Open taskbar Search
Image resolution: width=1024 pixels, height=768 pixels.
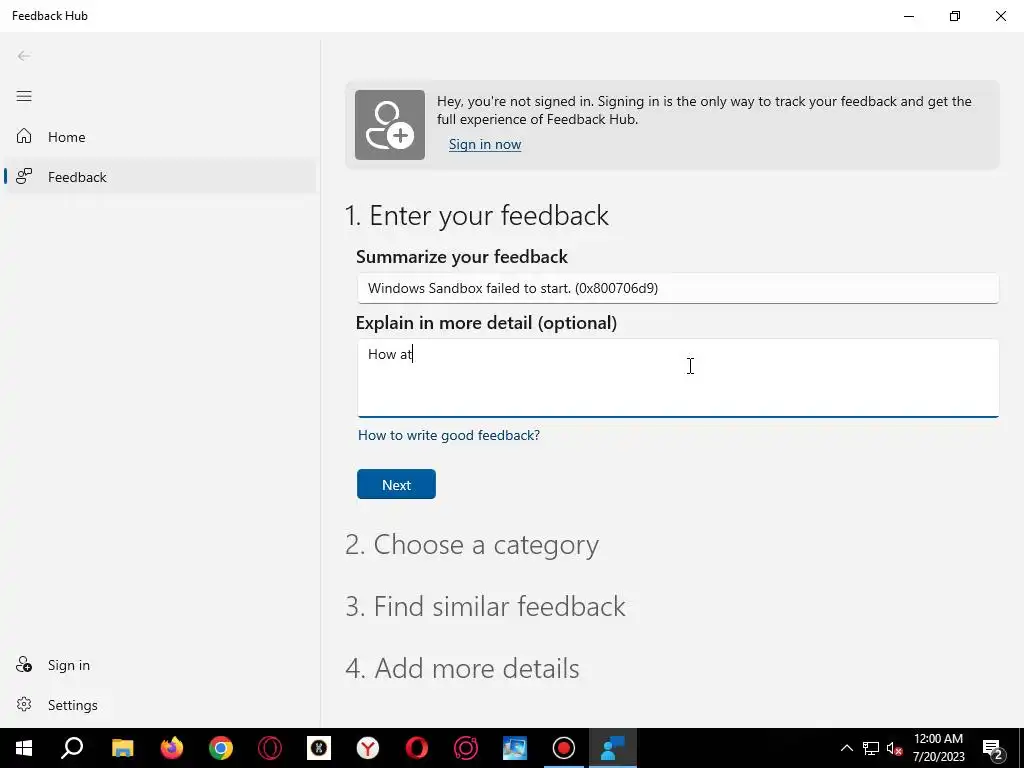[x=72, y=748]
